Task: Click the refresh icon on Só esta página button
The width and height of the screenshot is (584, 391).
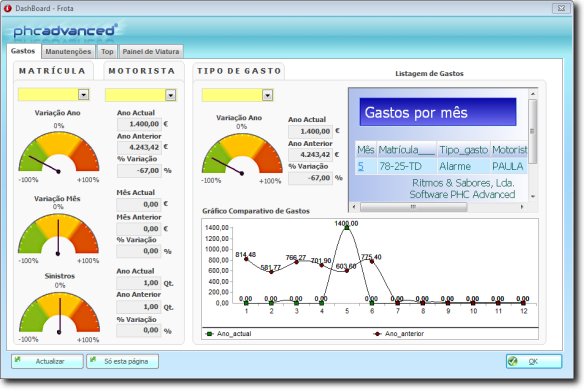Action: pos(93,360)
